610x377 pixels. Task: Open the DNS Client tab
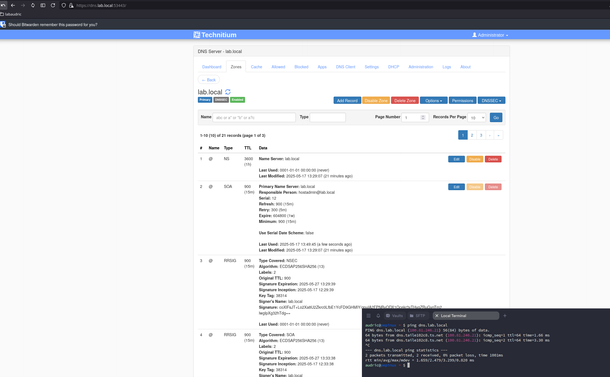345,67
